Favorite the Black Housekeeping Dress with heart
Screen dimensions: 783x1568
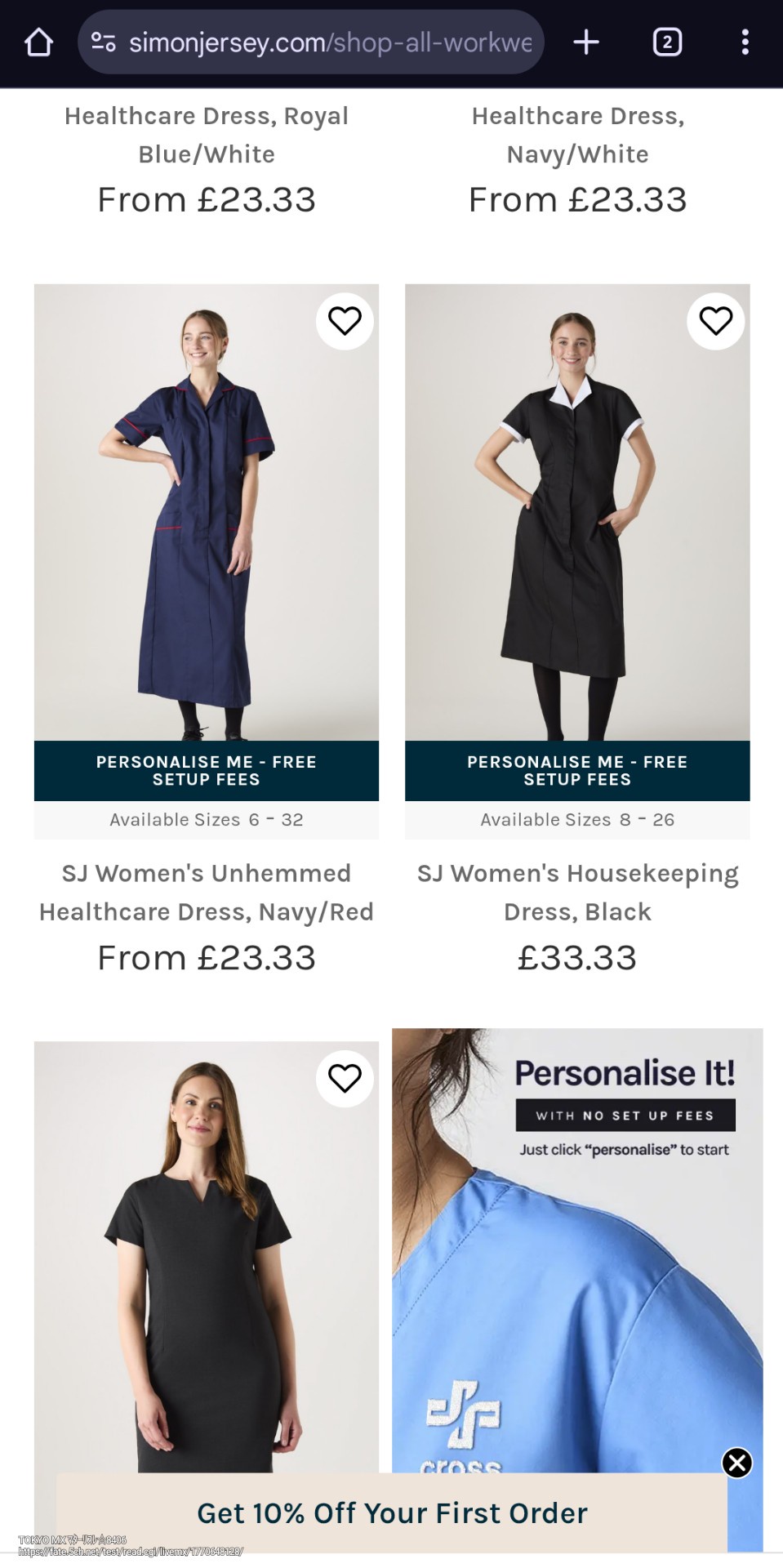(x=715, y=321)
